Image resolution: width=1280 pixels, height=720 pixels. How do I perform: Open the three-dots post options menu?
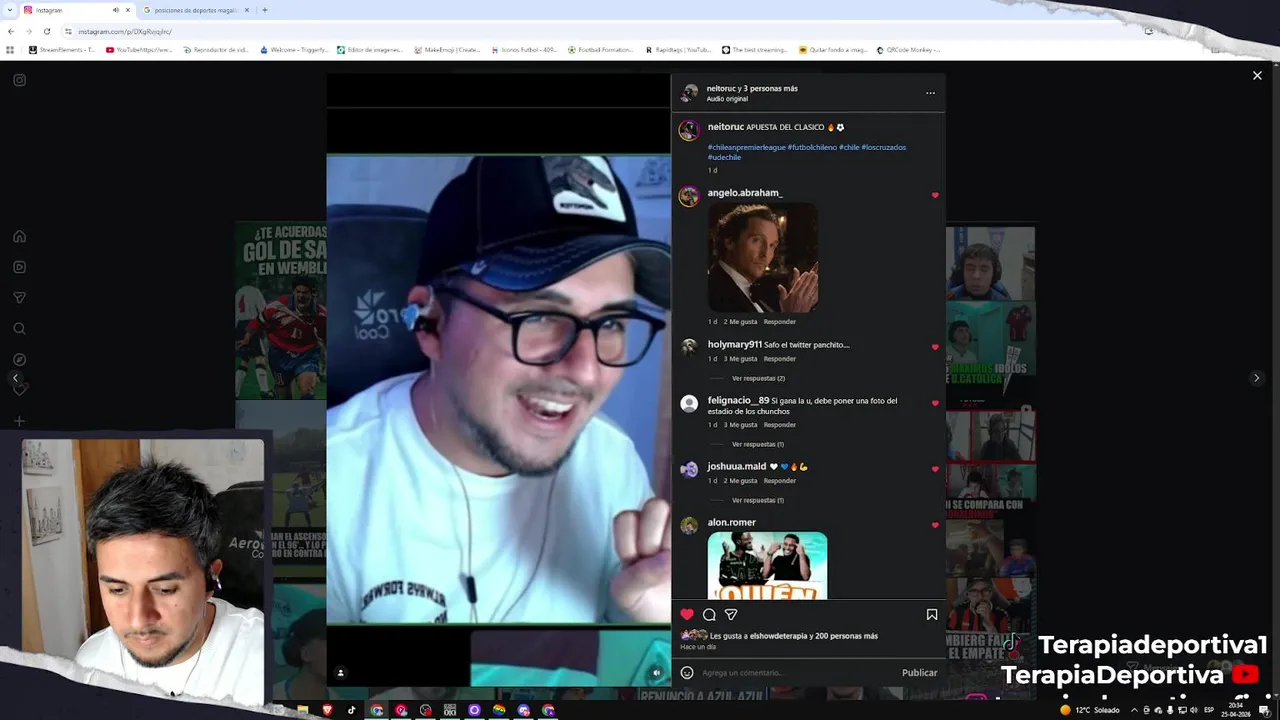tap(930, 93)
